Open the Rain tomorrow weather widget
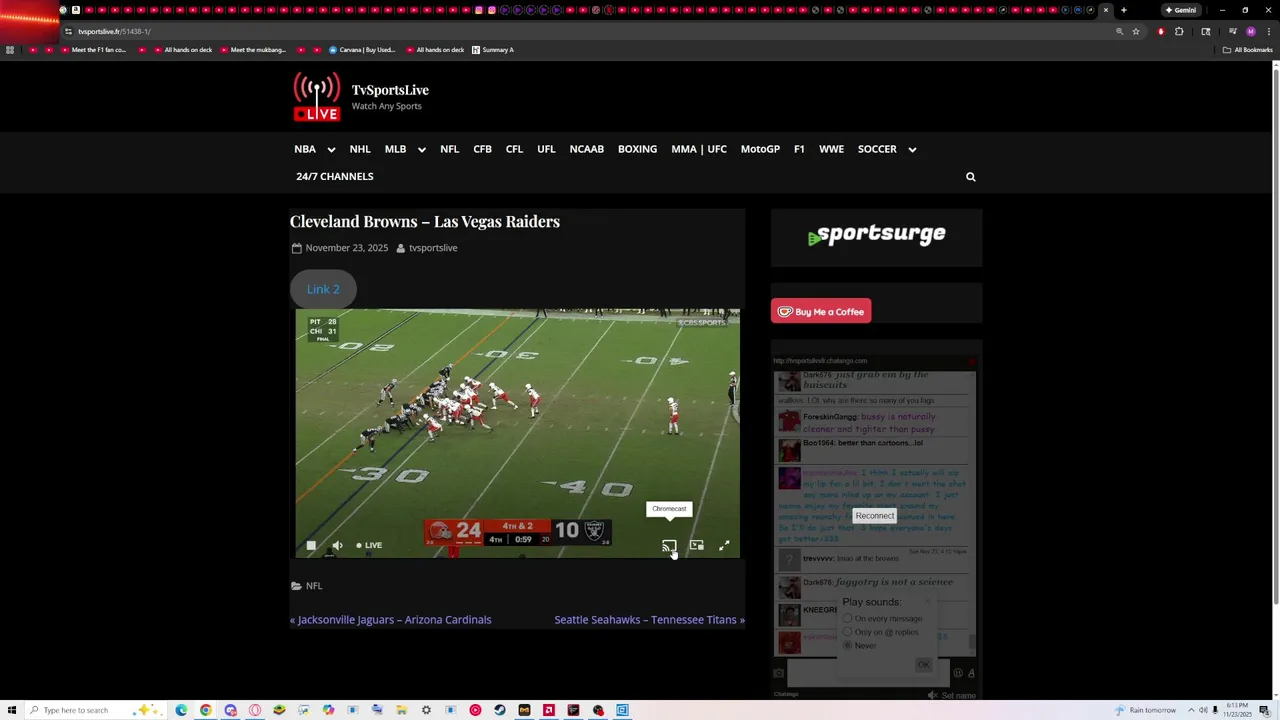 1146,710
